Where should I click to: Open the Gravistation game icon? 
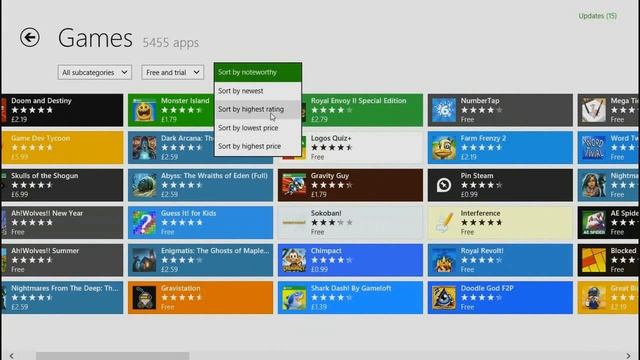coord(144,298)
